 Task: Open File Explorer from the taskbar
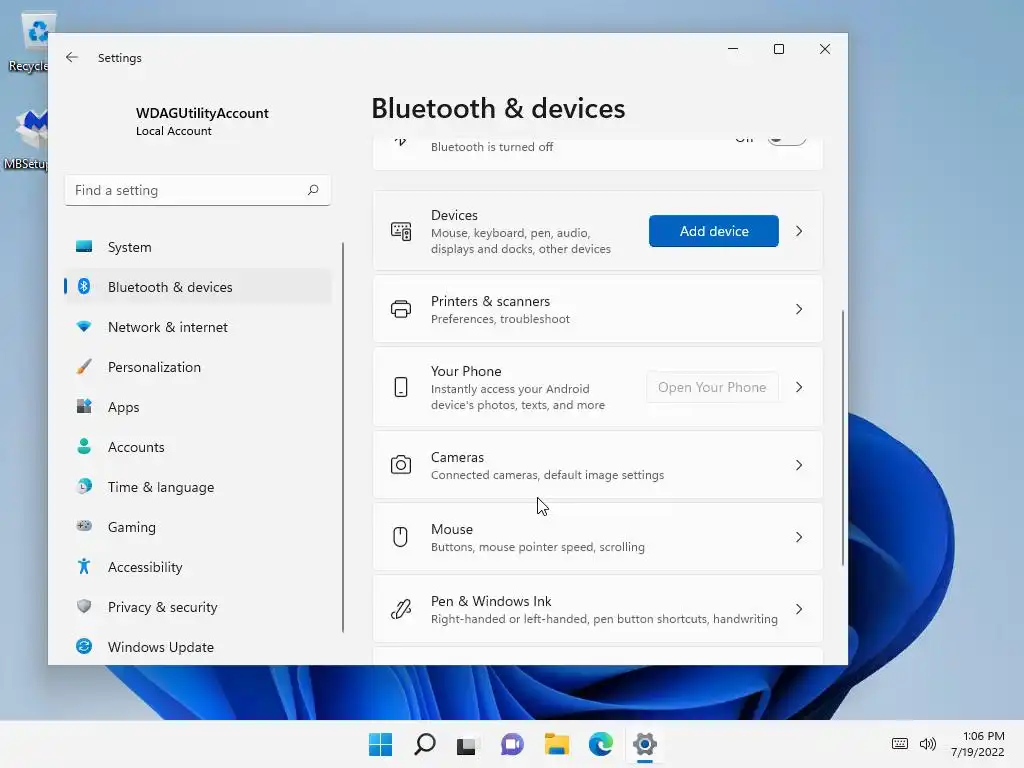click(x=556, y=744)
